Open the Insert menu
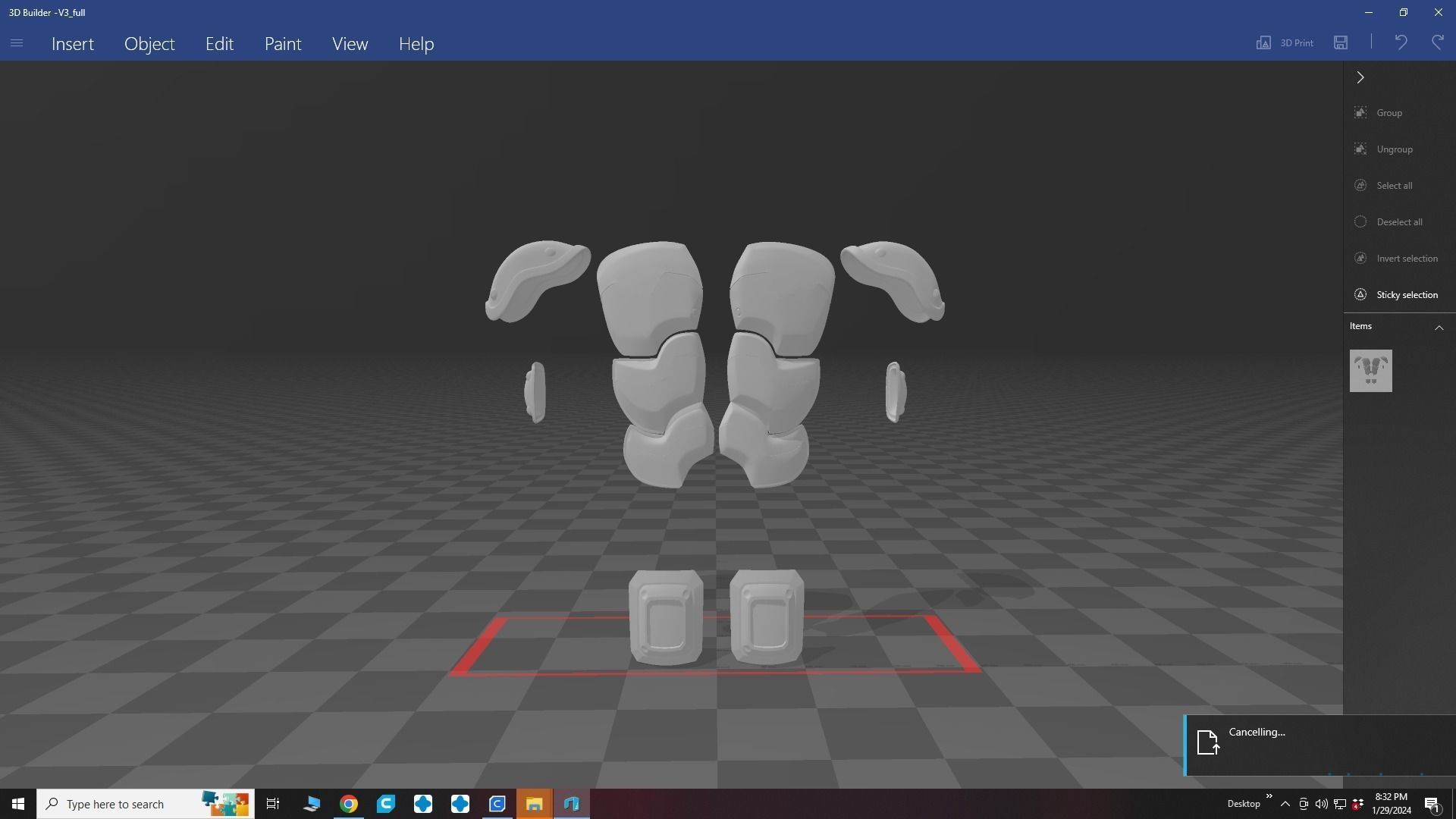 click(x=73, y=44)
